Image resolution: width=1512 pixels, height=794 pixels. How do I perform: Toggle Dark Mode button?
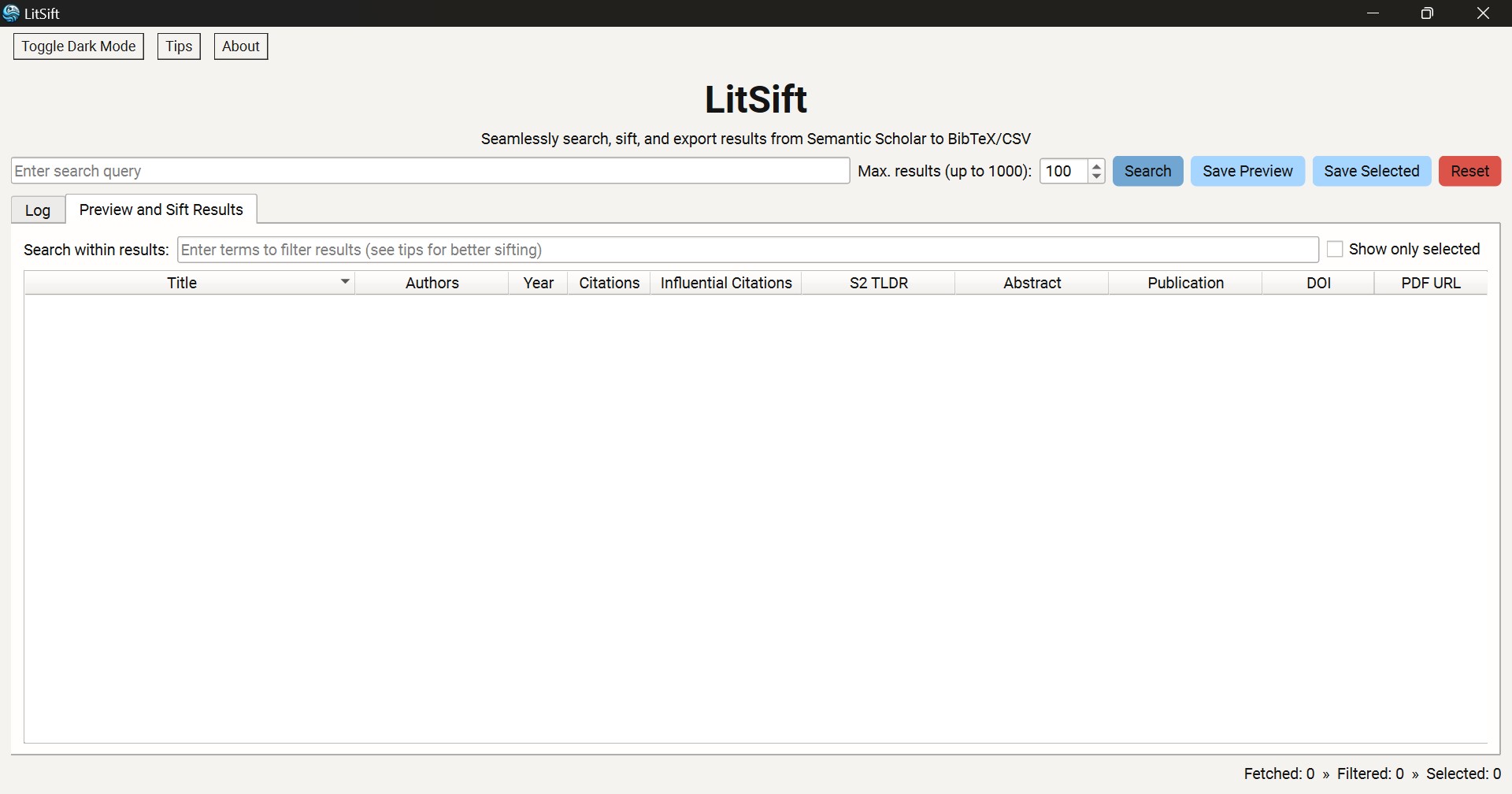click(79, 46)
